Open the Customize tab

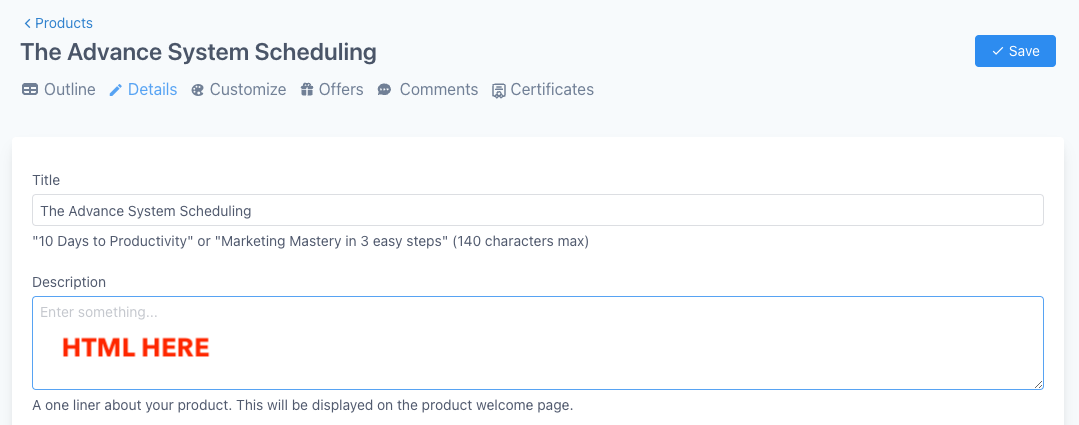point(248,90)
